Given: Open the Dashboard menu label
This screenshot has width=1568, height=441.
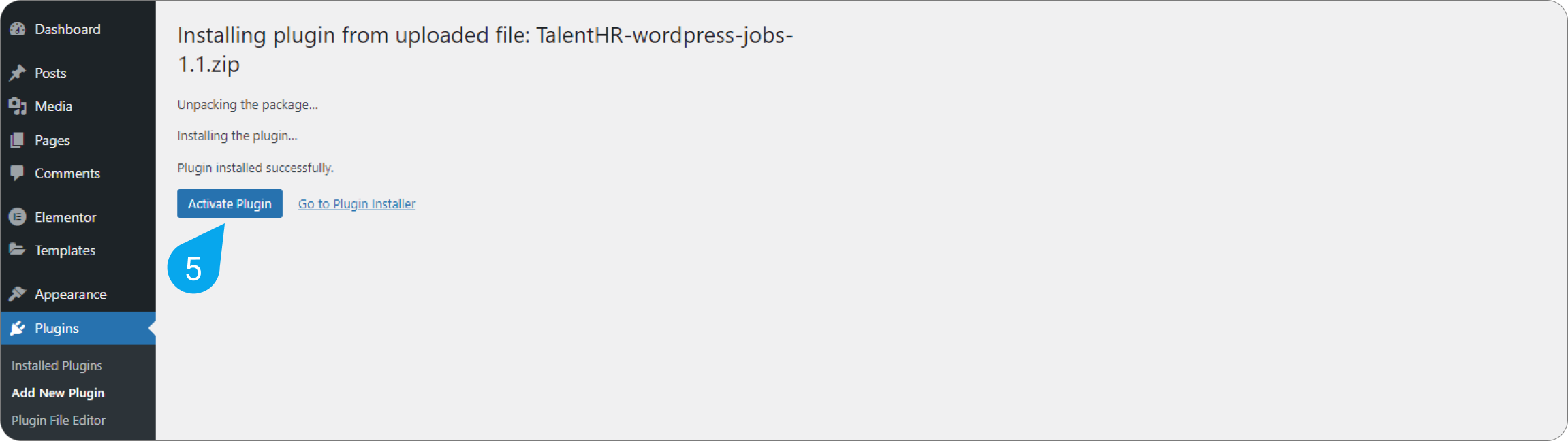Looking at the screenshot, I should click(x=67, y=29).
